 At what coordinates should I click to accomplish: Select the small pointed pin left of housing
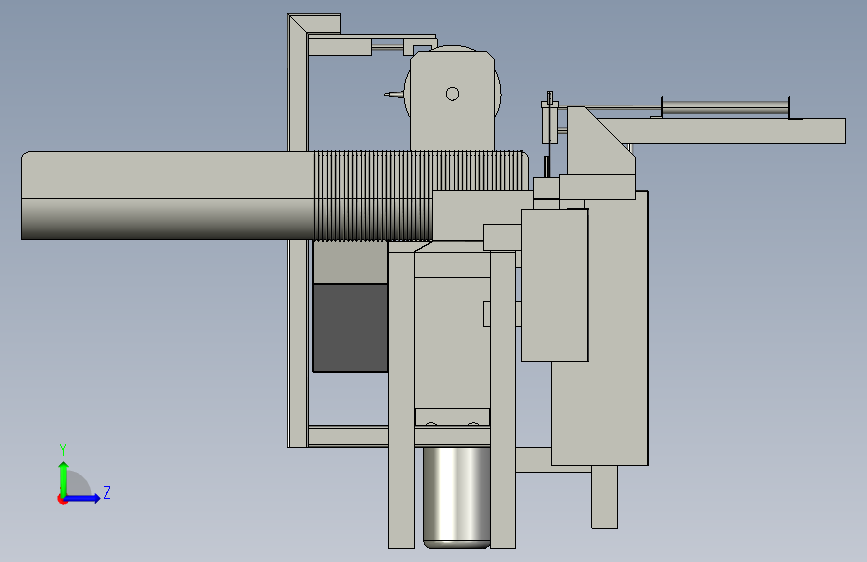point(394,95)
